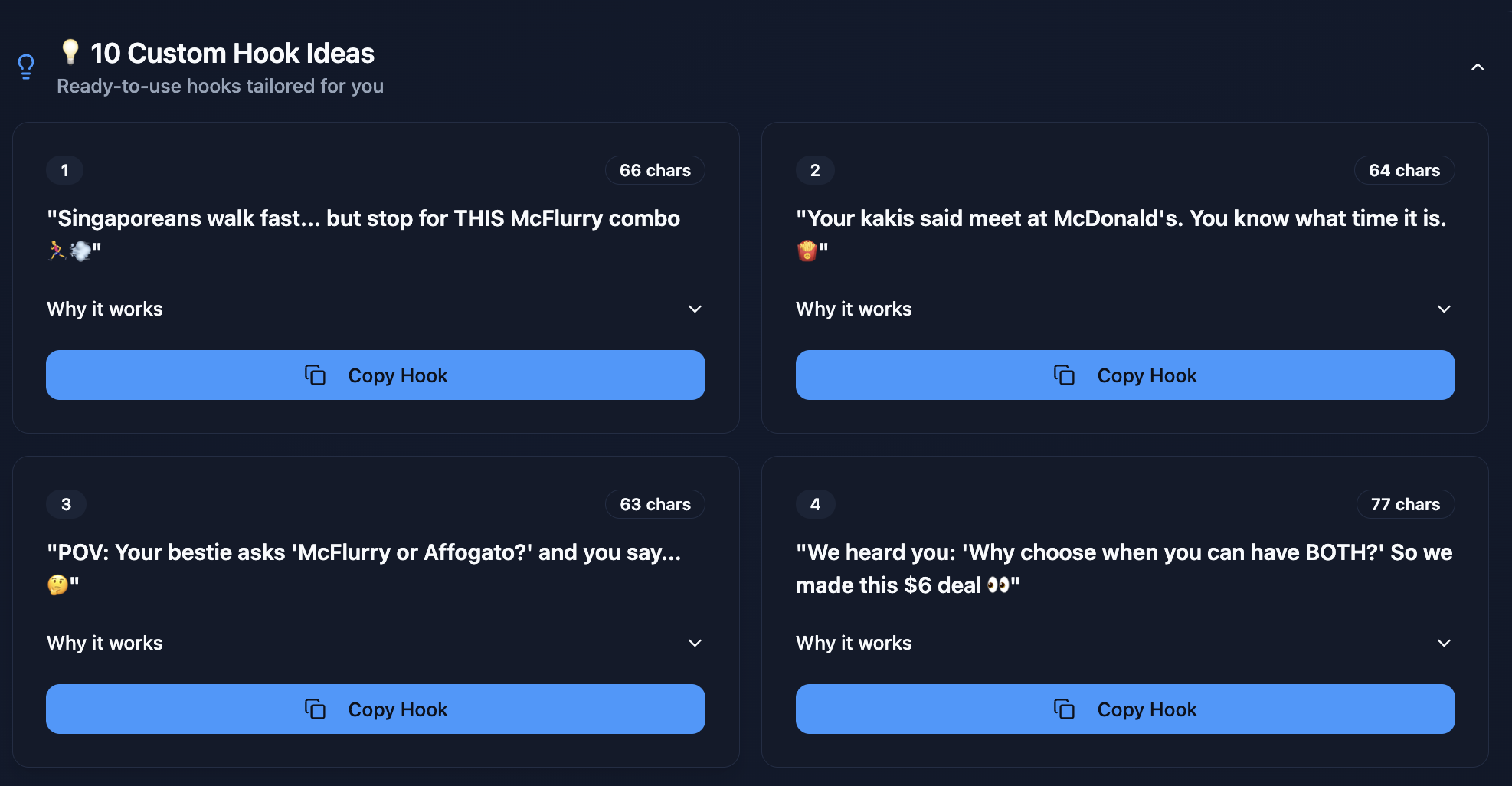Click the copy icon inside hook 1's Copy Hook button
Viewport: 1512px width, 786px height.
[314, 375]
